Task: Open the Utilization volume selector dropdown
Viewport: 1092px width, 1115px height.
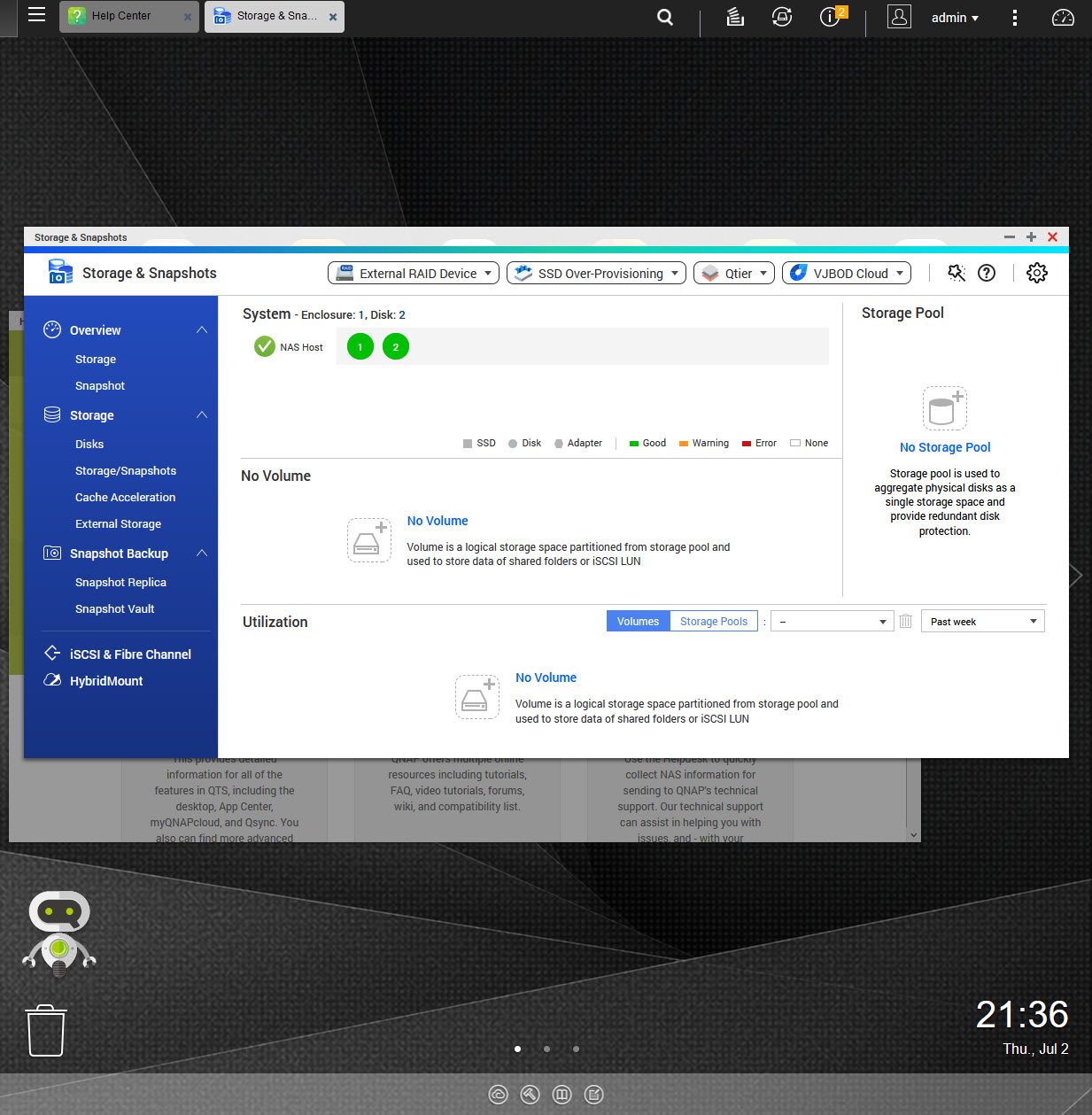Action: pyautogui.click(x=832, y=622)
